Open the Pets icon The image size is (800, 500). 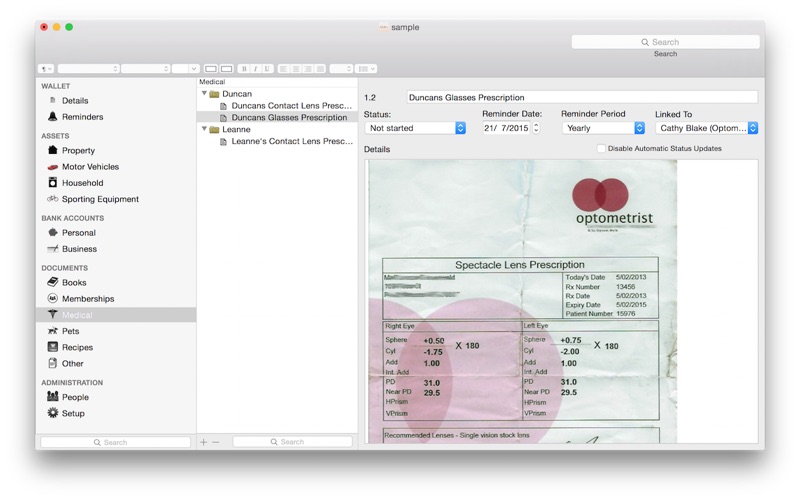pyautogui.click(x=53, y=331)
